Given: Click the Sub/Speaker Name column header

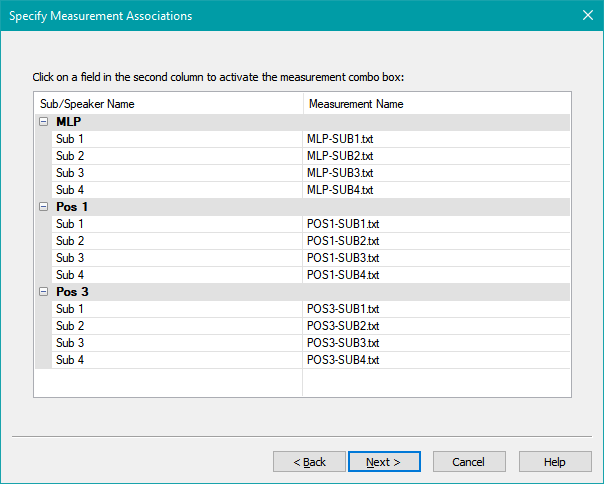Looking at the screenshot, I should tap(169, 104).
